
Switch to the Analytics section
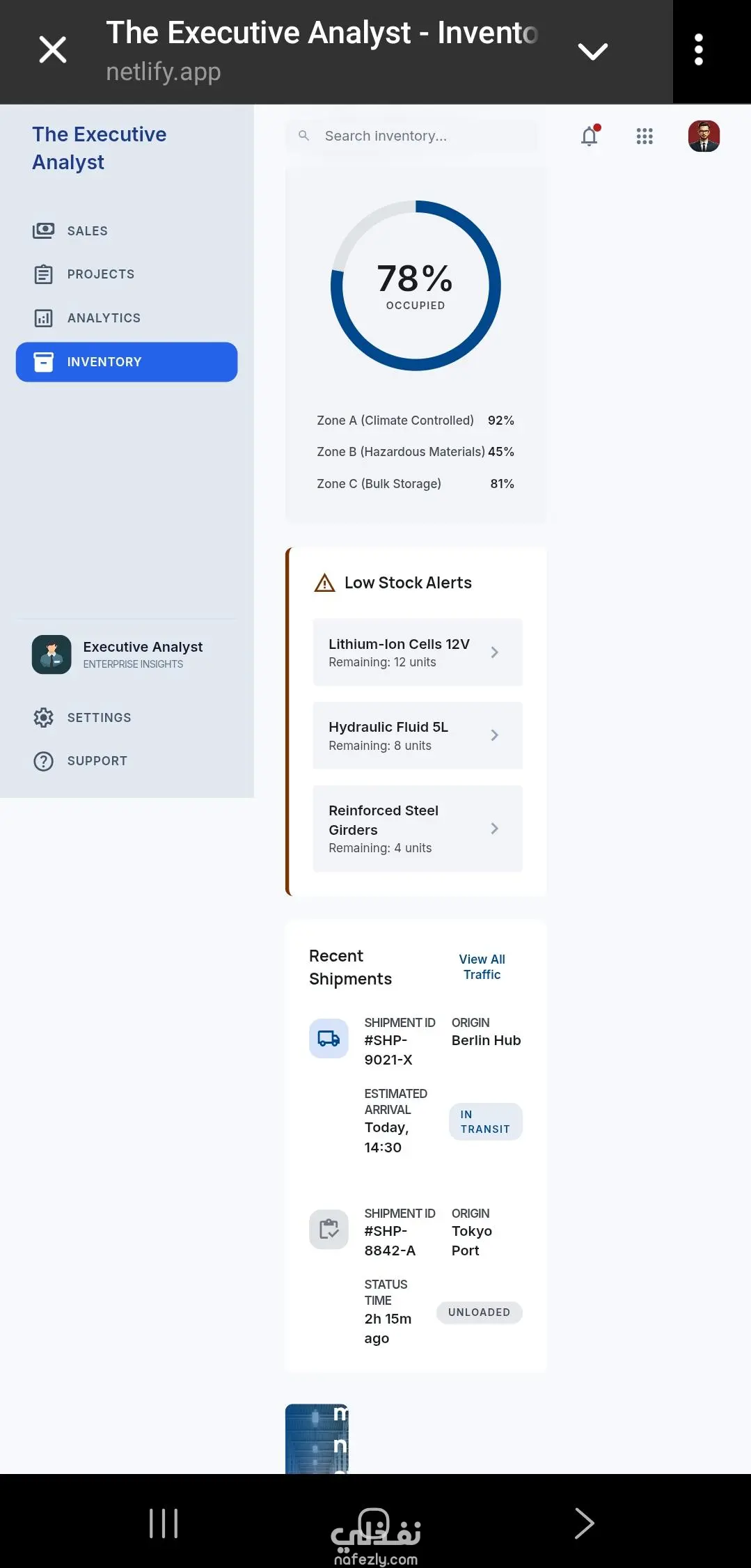point(103,318)
